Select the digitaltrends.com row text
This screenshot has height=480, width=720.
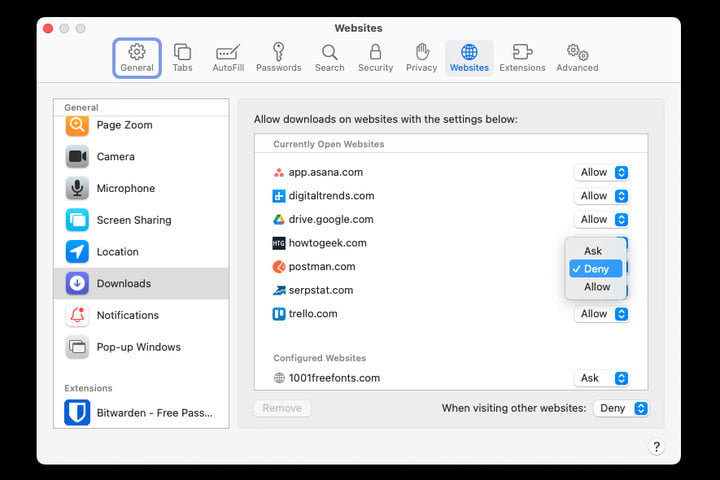click(331, 196)
